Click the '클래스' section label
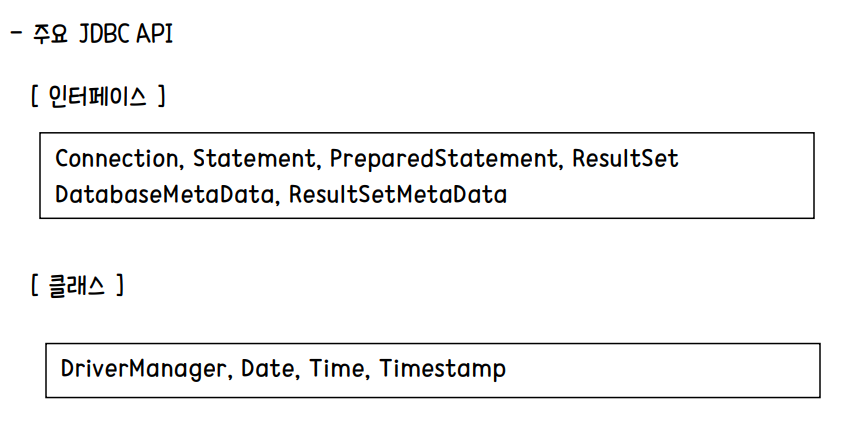Image resolution: width=850 pixels, height=436 pixels. pyautogui.click(x=76, y=285)
